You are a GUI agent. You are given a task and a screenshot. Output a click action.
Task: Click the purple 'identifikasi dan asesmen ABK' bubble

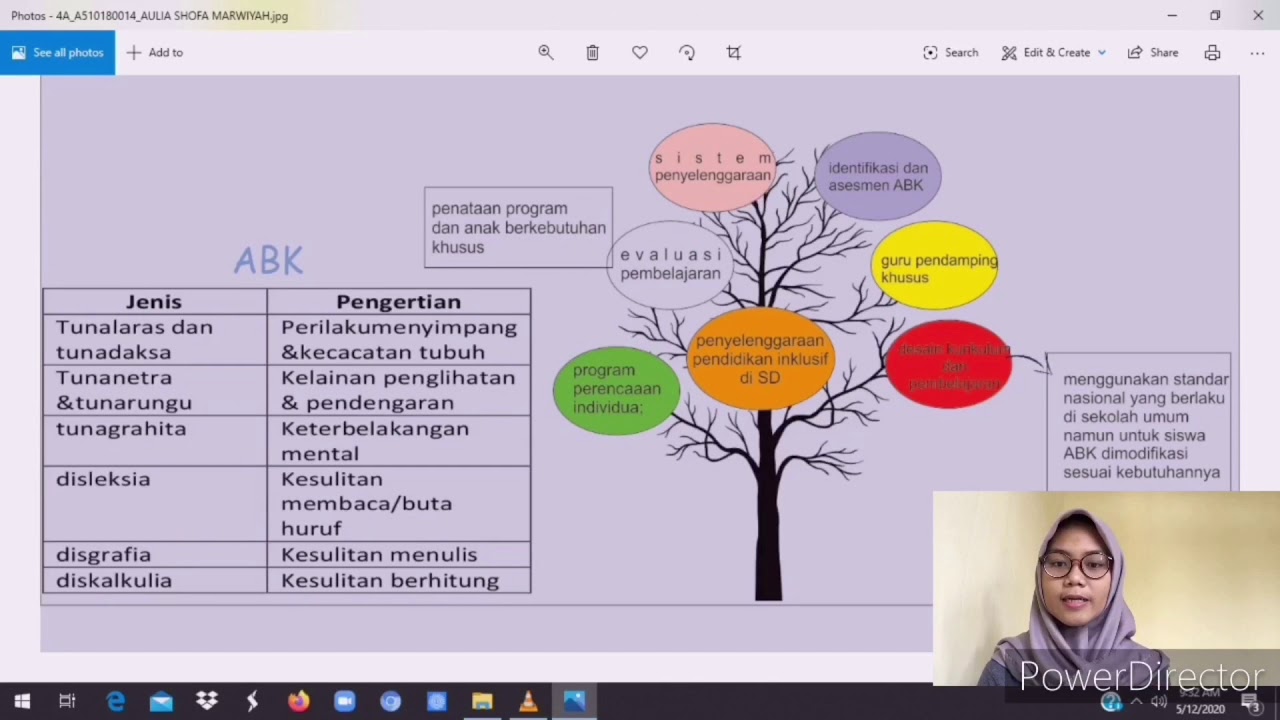[878, 176]
